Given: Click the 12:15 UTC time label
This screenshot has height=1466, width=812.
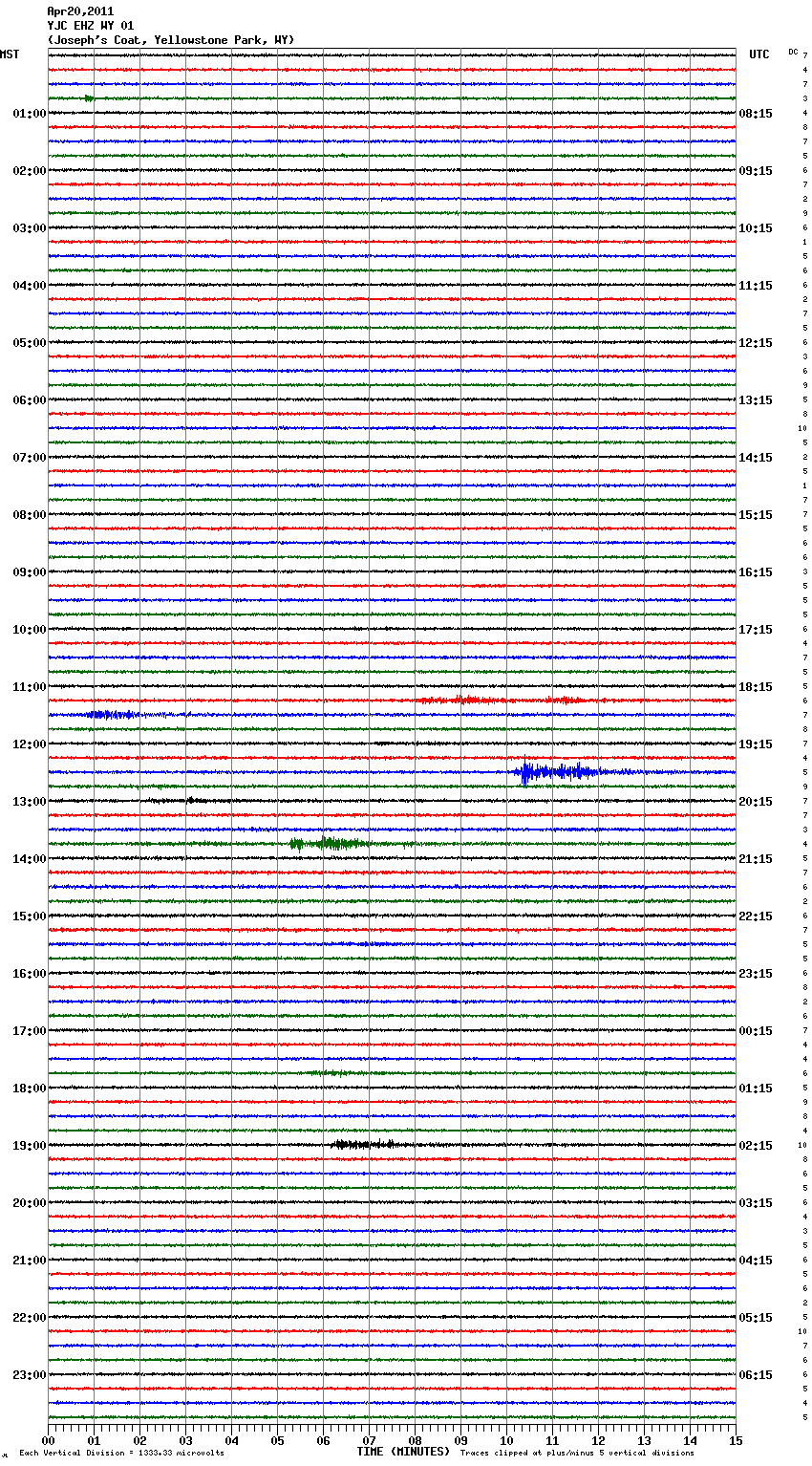Looking at the screenshot, I should tap(756, 343).
